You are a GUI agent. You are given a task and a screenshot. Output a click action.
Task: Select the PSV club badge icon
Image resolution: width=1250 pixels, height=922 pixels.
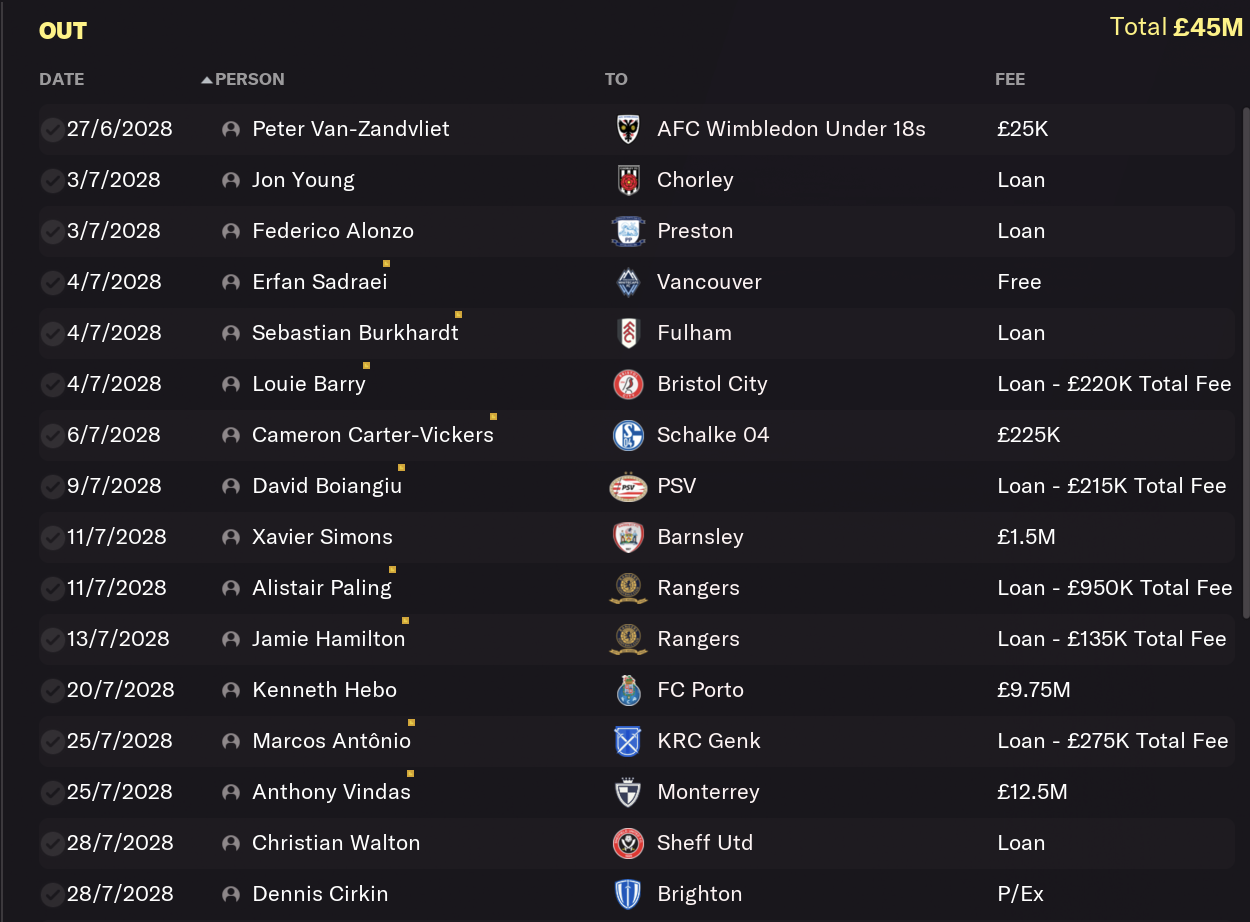(x=628, y=487)
